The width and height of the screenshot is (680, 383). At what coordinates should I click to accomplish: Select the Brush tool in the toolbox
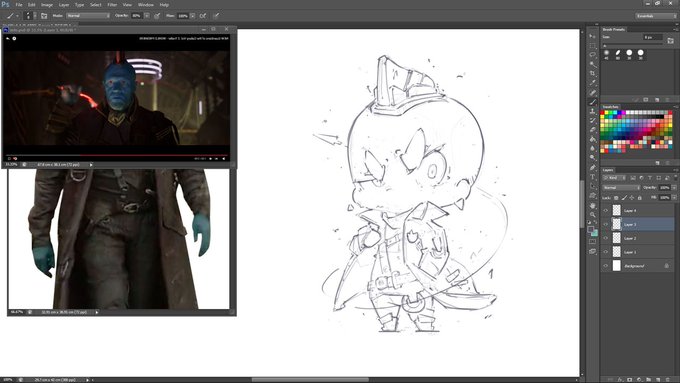pos(592,102)
